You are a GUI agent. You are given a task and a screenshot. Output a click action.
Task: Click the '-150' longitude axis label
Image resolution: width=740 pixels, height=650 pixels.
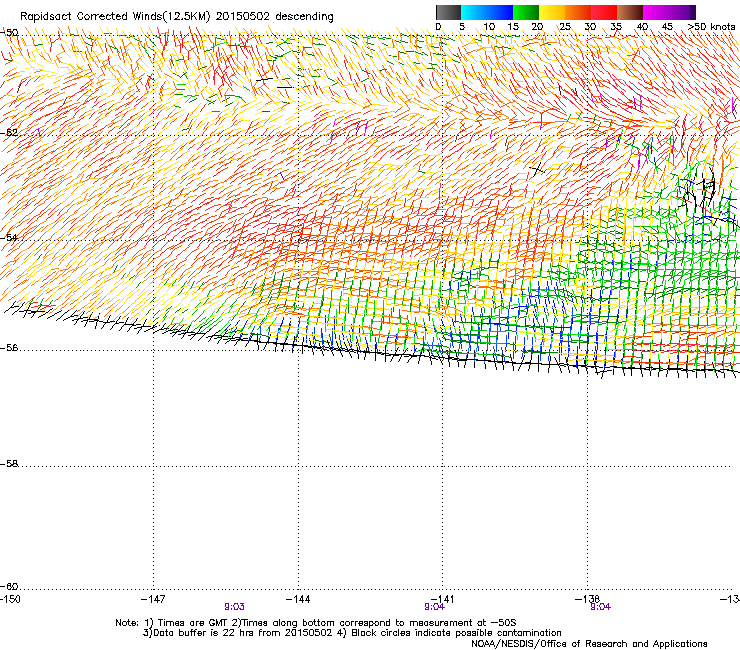(10, 599)
